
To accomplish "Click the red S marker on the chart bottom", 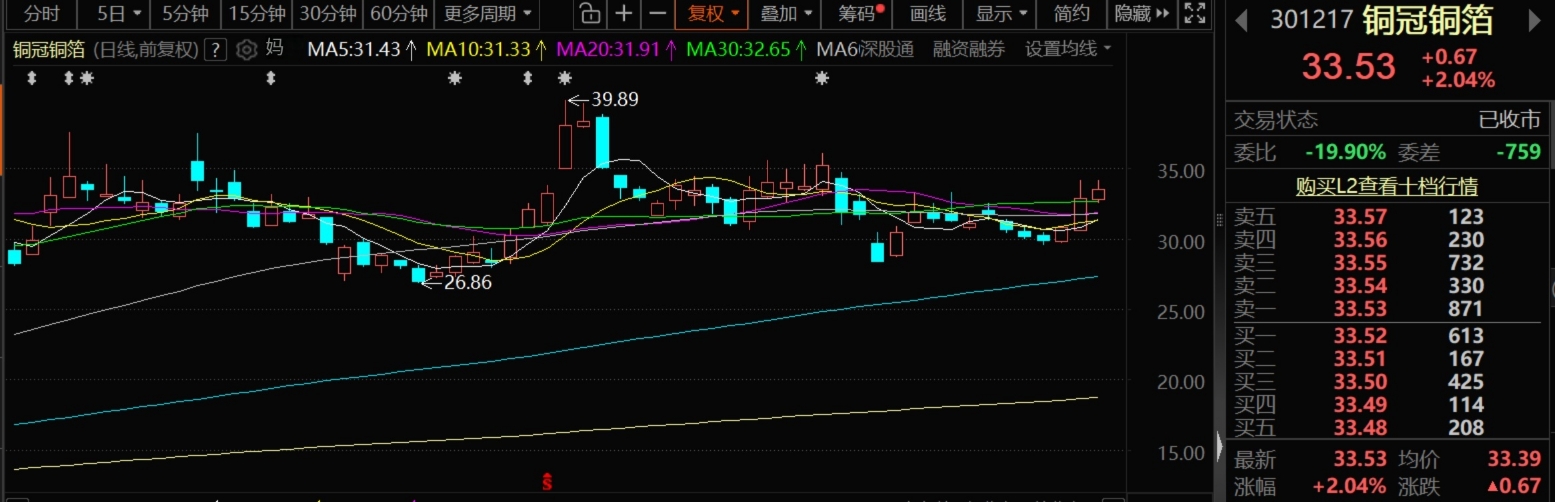I will click(547, 482).
